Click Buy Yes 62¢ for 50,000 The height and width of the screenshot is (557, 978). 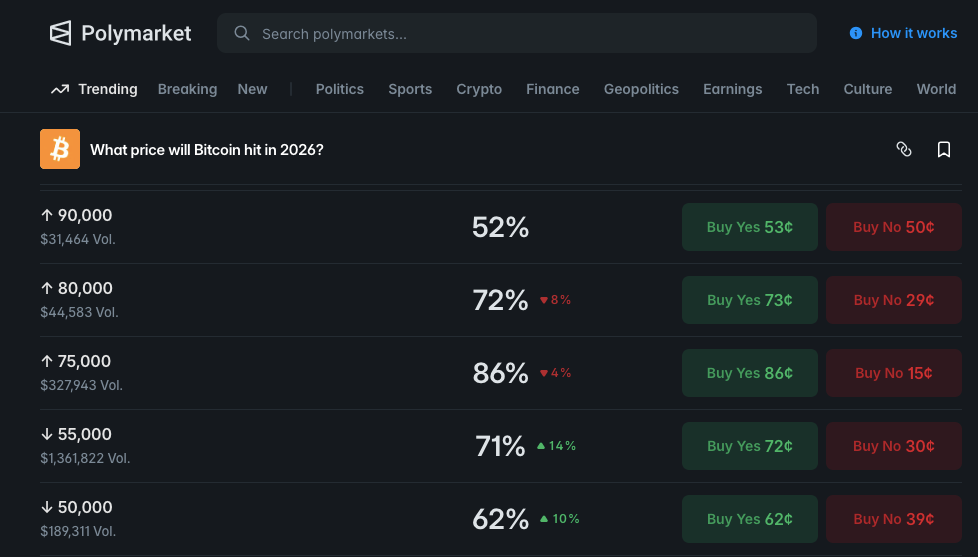749,519
